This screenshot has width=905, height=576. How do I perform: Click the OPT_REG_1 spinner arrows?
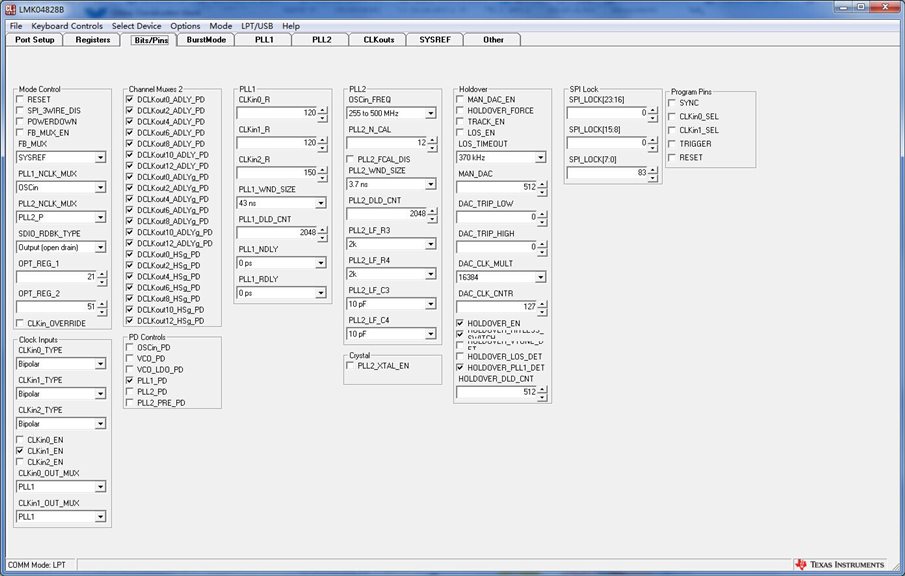click(x=102, y=278)
